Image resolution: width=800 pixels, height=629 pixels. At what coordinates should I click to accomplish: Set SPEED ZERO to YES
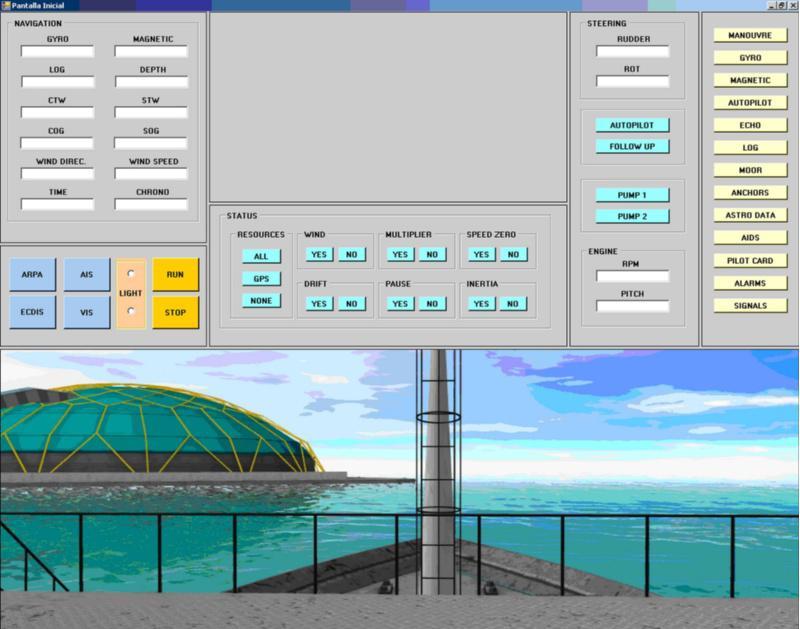click(x=481, y=254)
